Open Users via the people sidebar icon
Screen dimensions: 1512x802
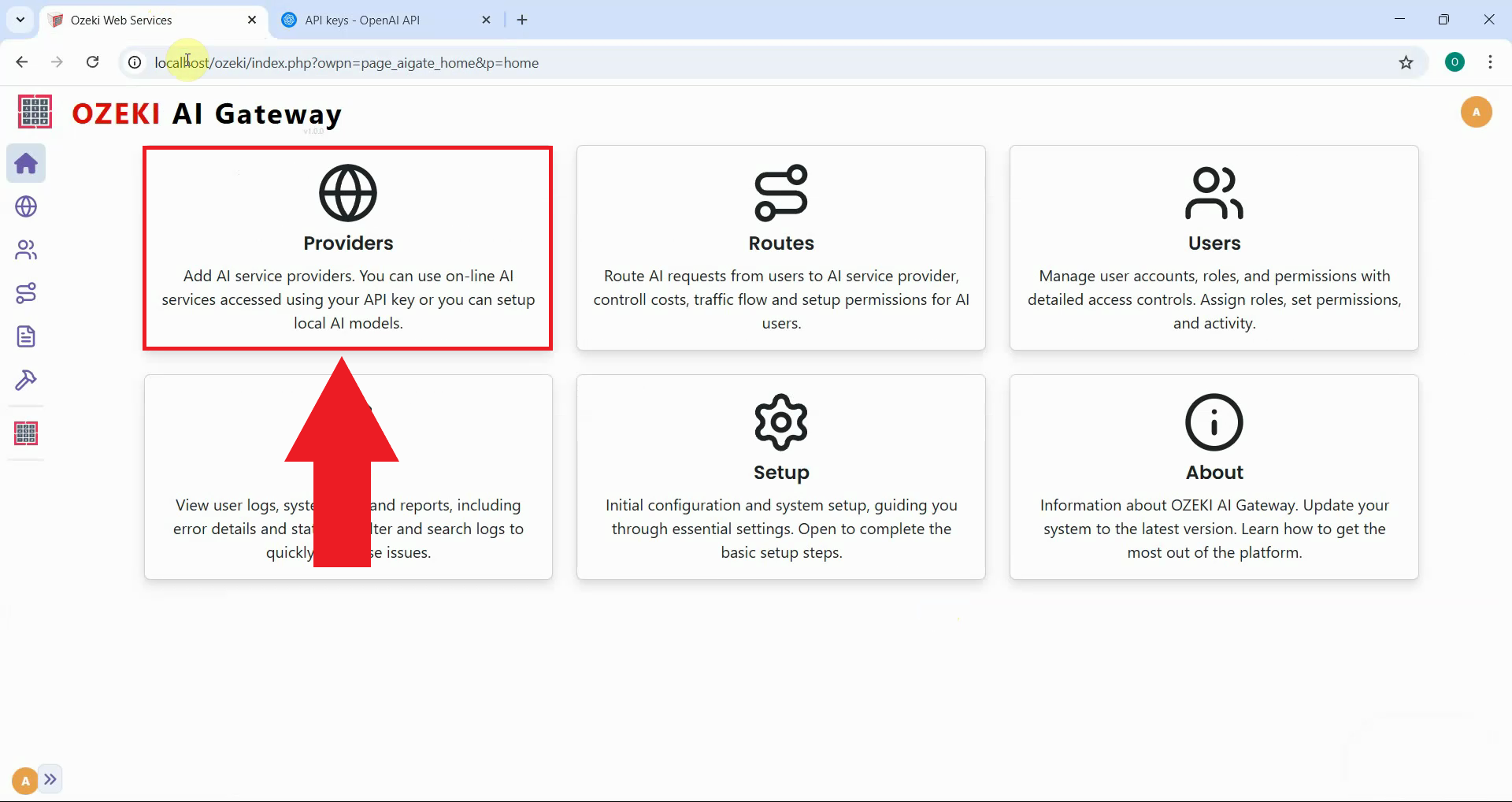coord(26,250)
